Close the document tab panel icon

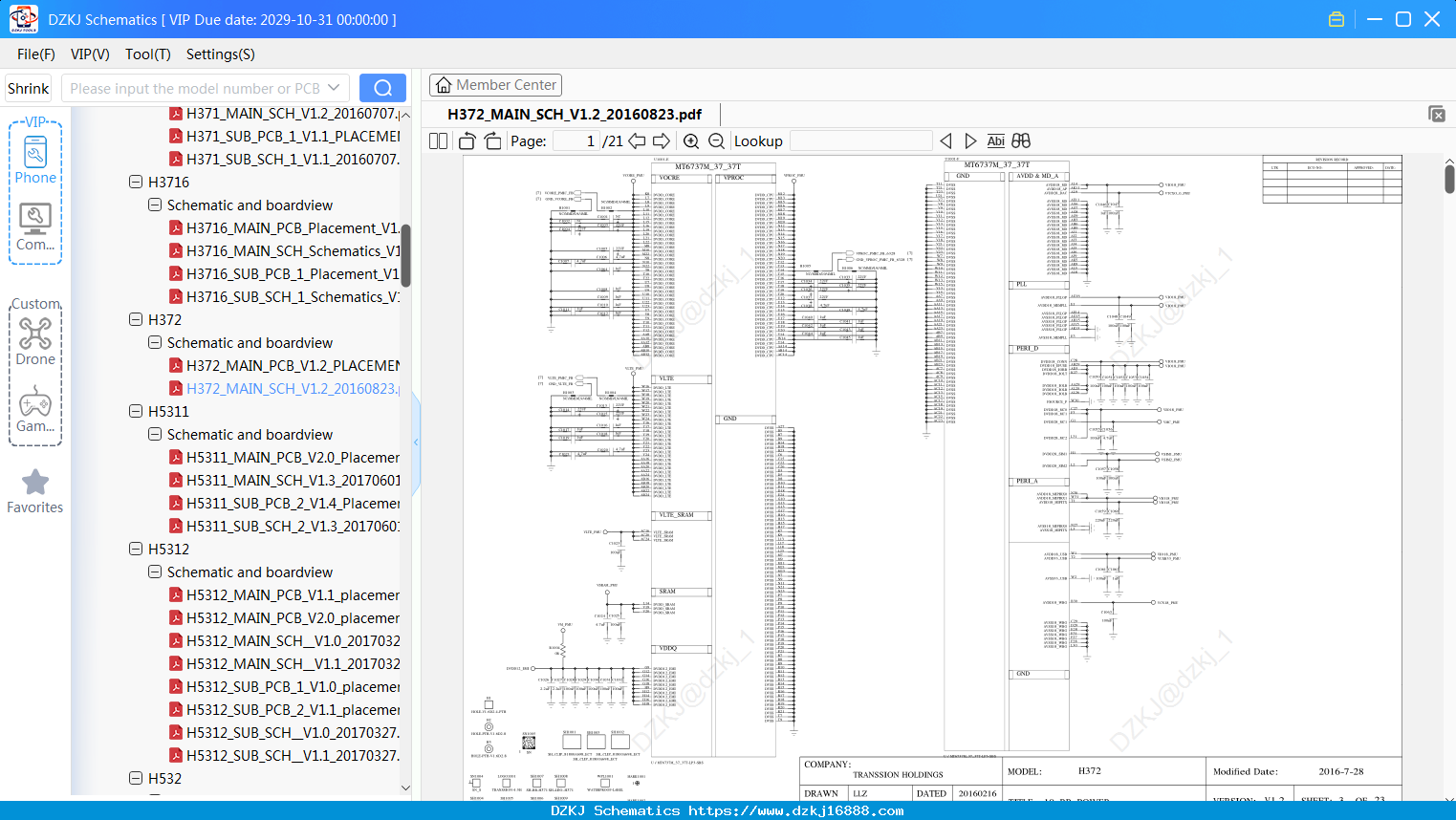(x=1437, y=114)
